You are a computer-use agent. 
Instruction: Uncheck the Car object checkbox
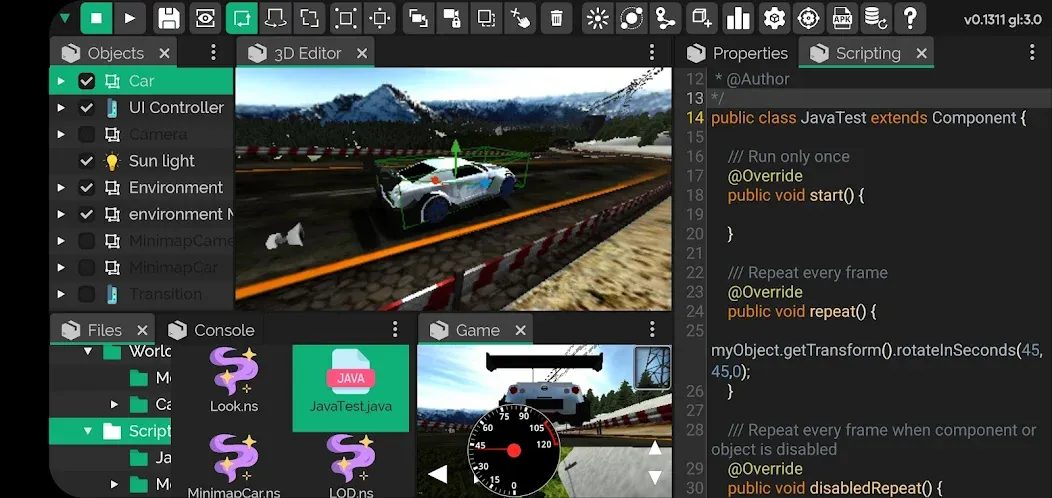click(x=87, y=81)
